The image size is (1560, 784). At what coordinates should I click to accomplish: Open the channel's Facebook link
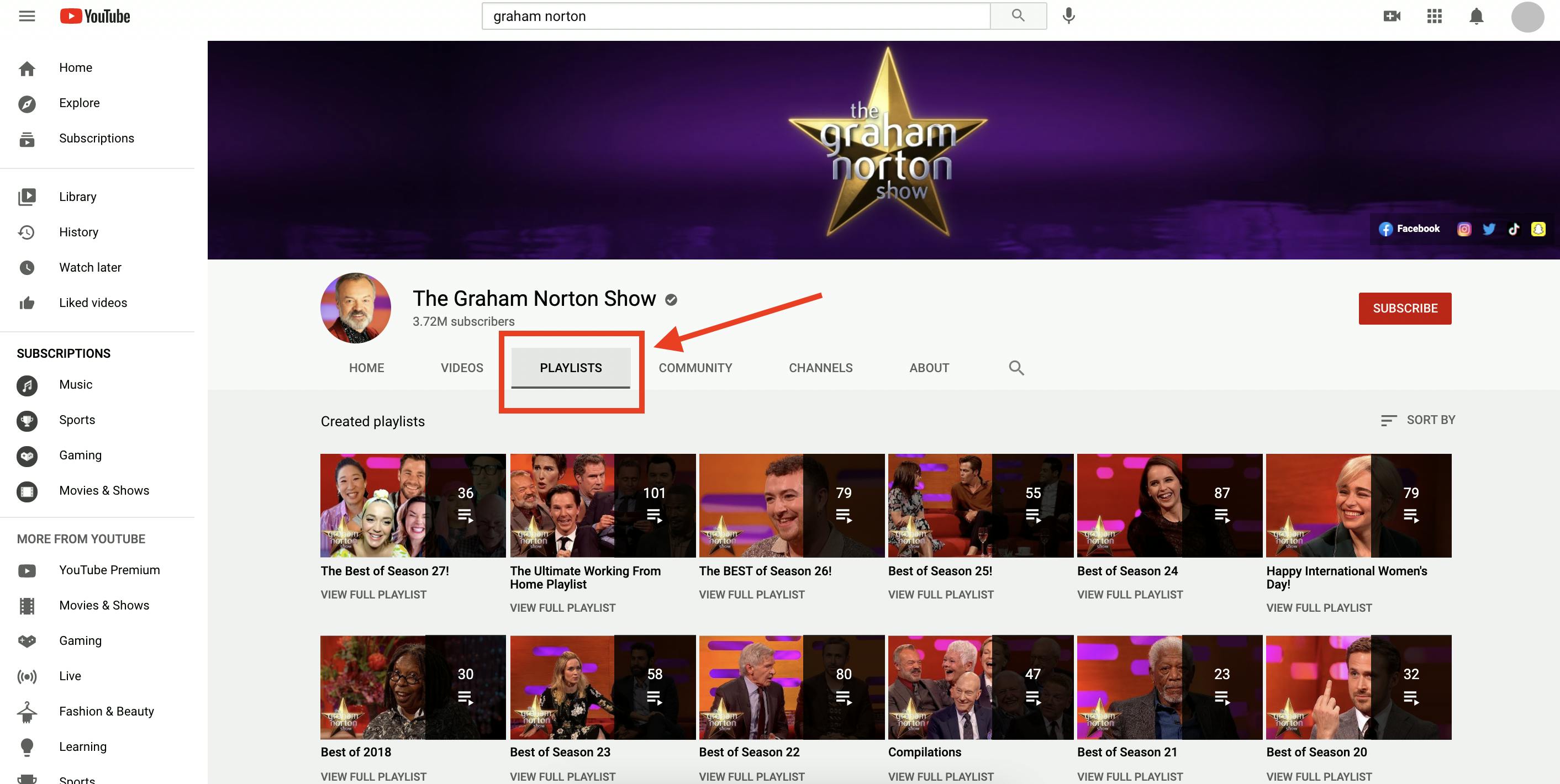[1409, 229]
